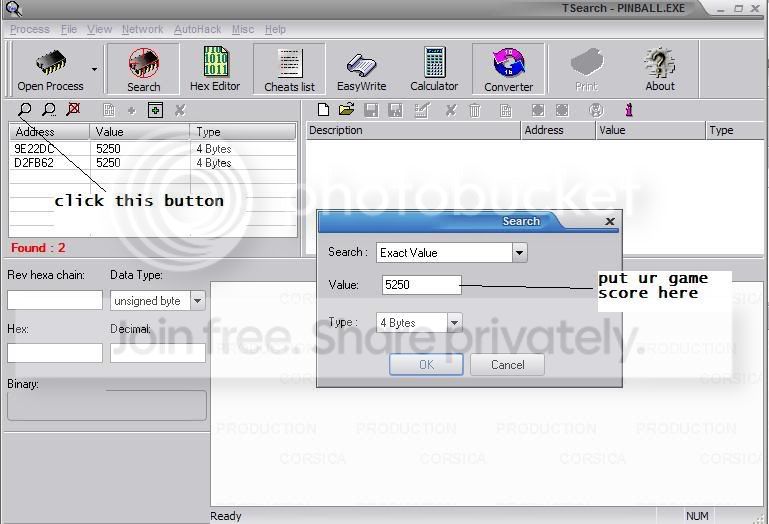Viewport: 769px width, 524px height.
Task: Click the Type column header in cheat list
Action: click(x=736, y=130)
